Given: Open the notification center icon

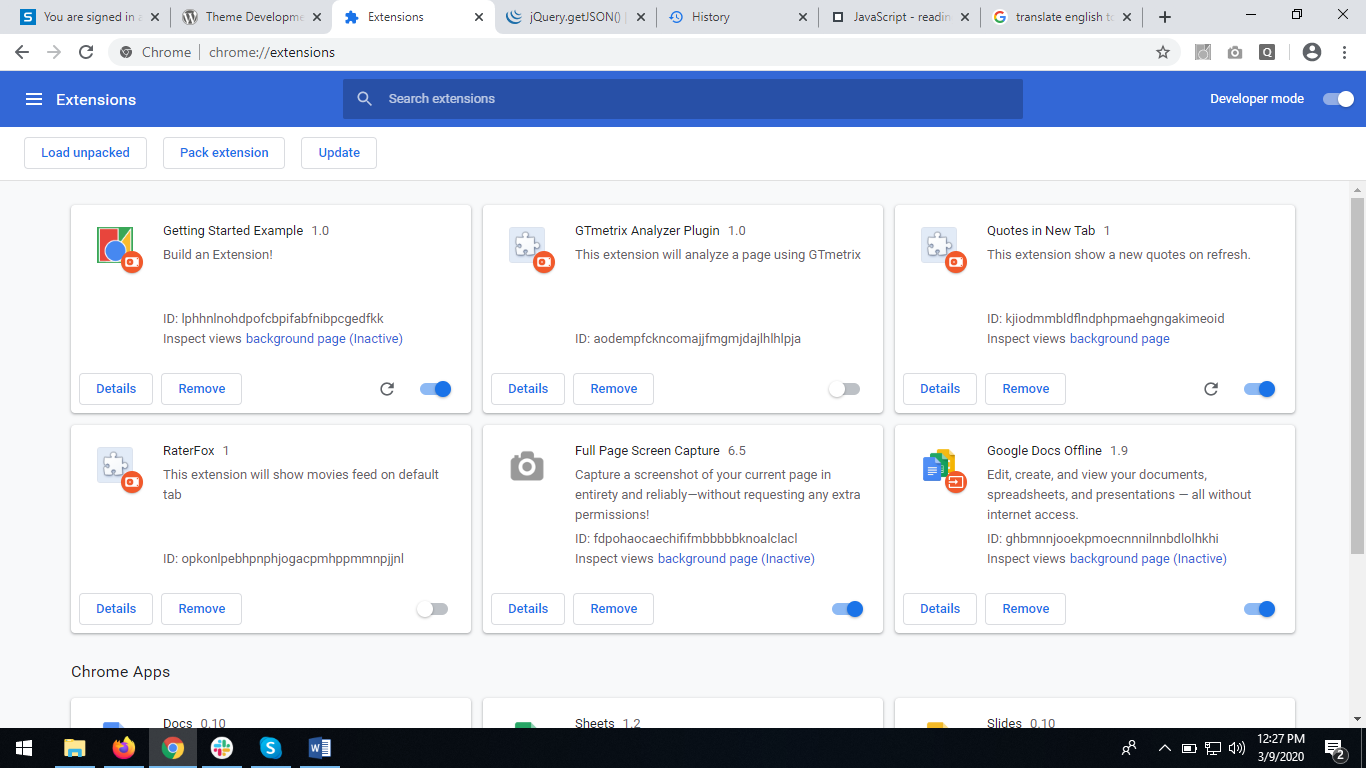Looking at the screenshot, I should pyautogui.click(x=1335, y=748).
